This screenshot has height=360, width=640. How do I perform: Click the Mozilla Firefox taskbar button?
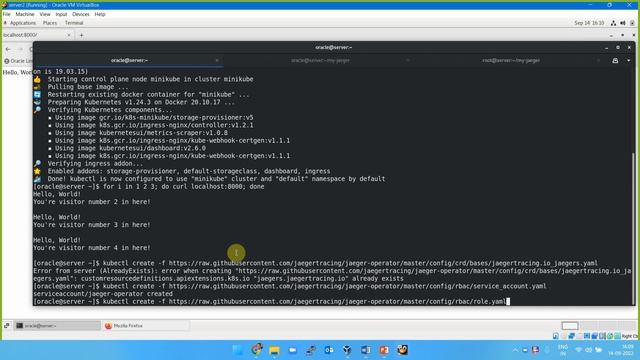click(145, 326)
